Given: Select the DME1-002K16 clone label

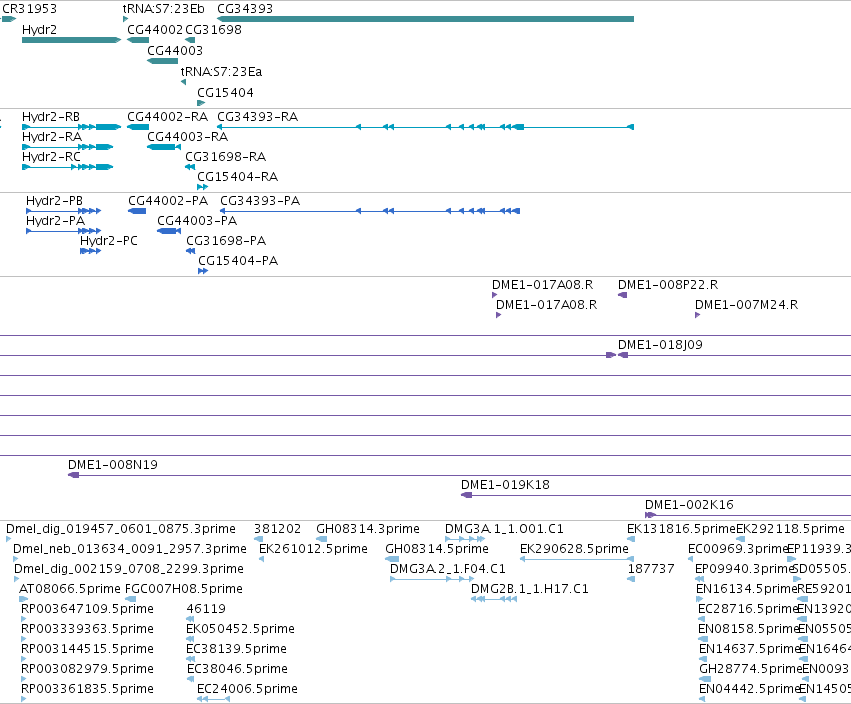Looking at the screenshot, I should 689,505.
